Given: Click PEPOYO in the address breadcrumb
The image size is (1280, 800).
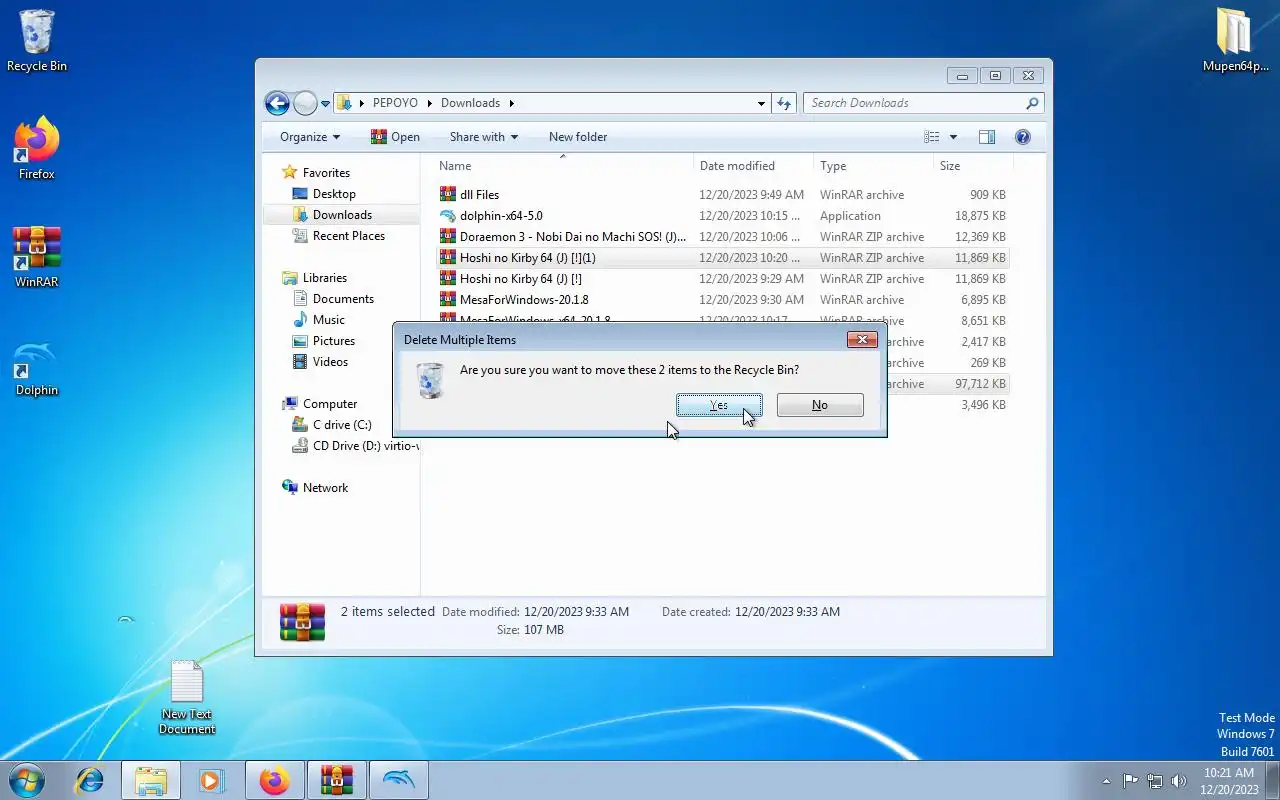Looking at the screenshot, I should coord(396,103).
